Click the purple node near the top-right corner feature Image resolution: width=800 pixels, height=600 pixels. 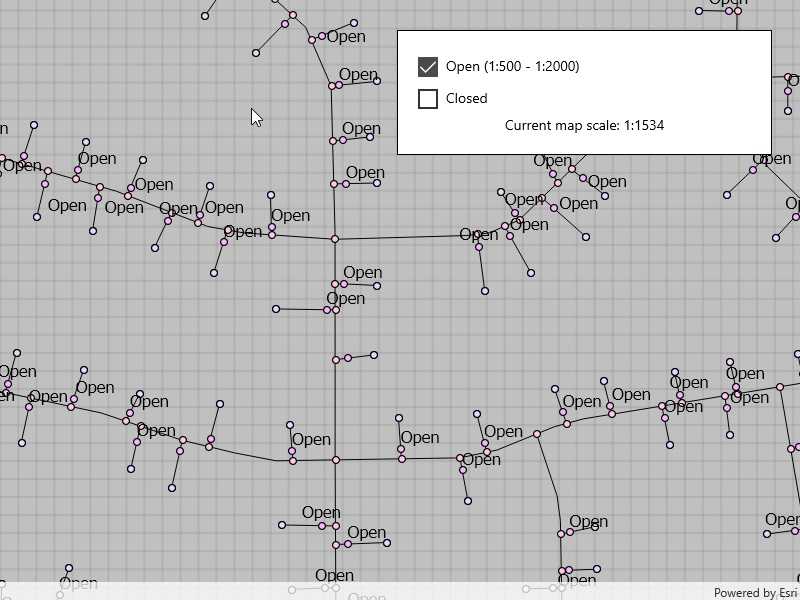729,9
